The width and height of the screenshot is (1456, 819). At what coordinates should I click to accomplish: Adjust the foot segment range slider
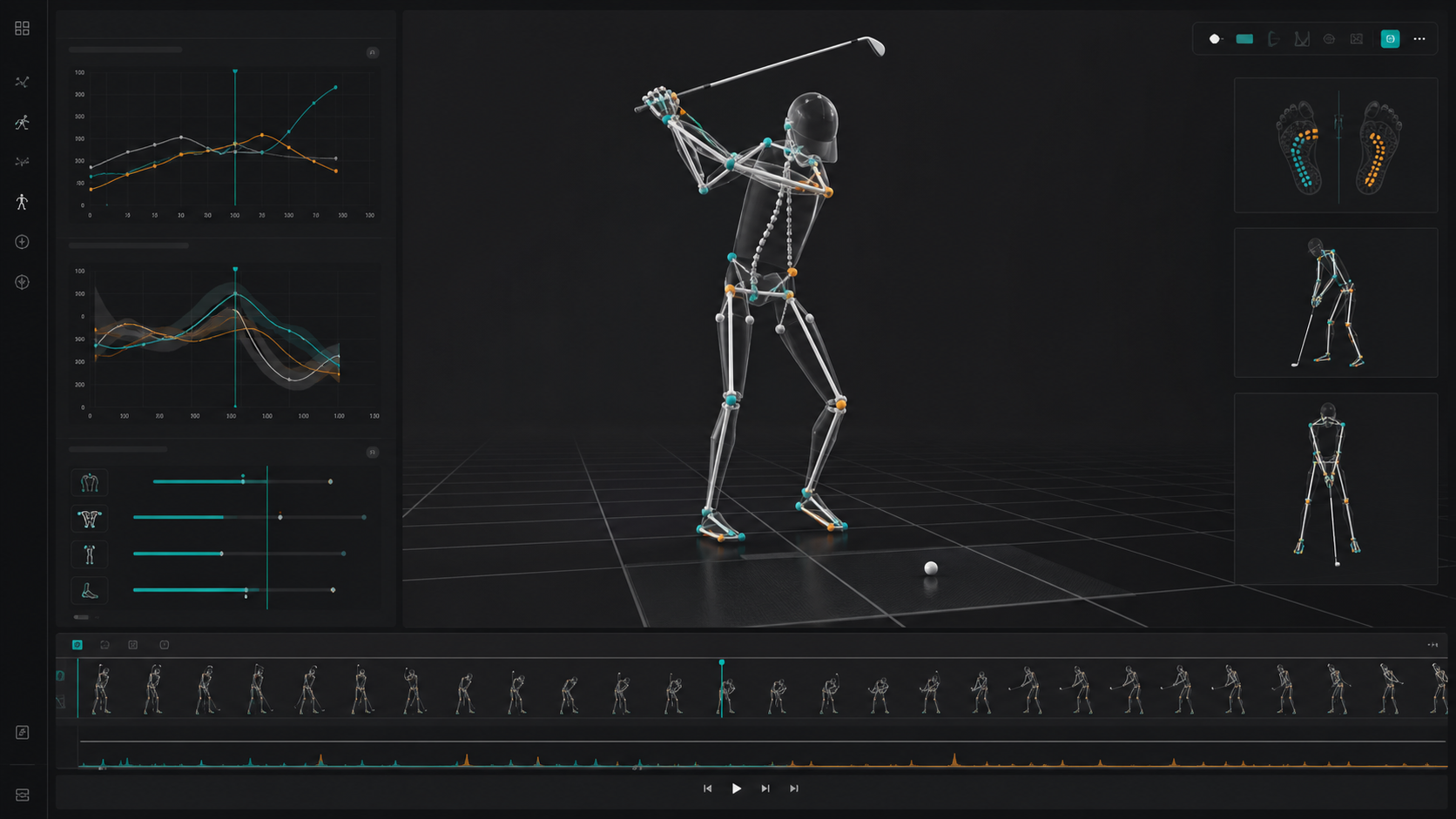(x=233, y=590)
